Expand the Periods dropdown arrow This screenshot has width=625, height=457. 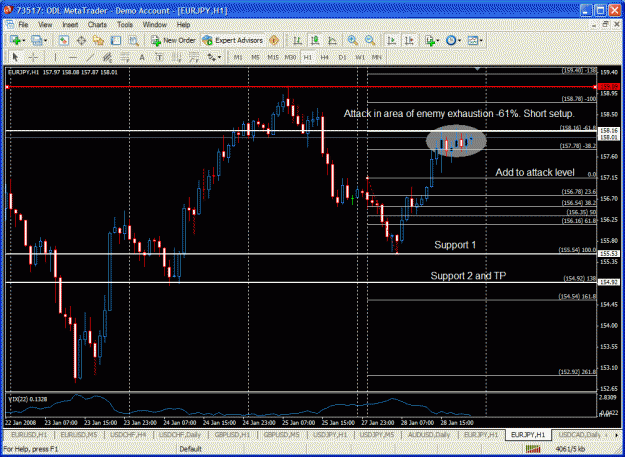tap(460, 41)
